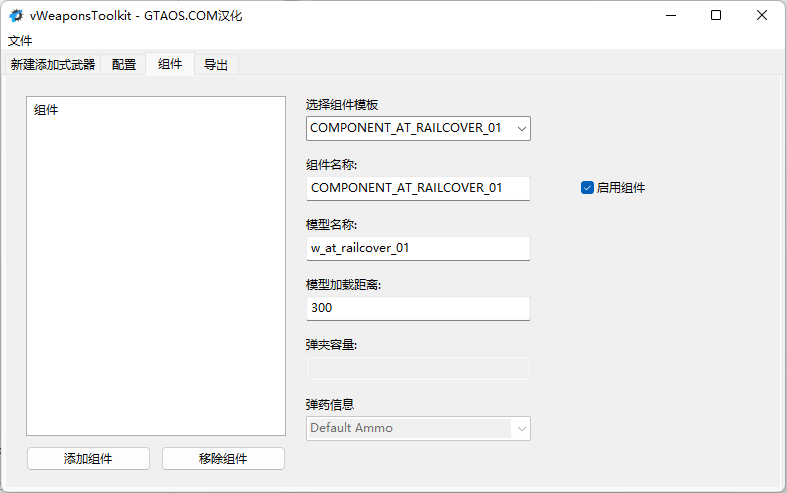This screenshot has width=787, height=493.
Task: Click the disabled 弹药信息 Default Ammo dropdown
Action: (x=418, y=428)
